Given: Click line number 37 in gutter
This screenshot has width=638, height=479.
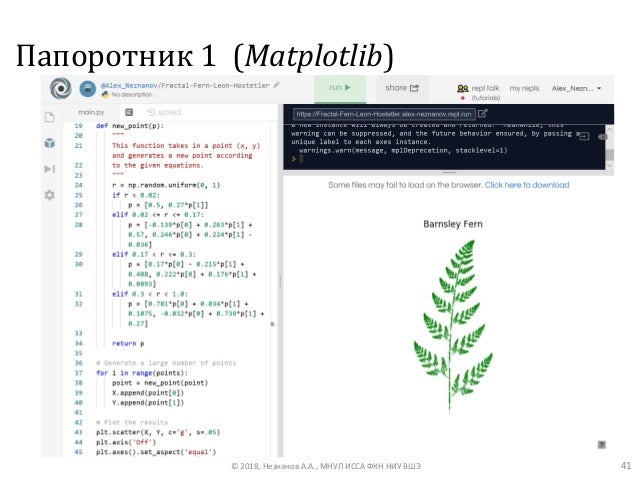Looking at the screenshot, I should point(79,373).
